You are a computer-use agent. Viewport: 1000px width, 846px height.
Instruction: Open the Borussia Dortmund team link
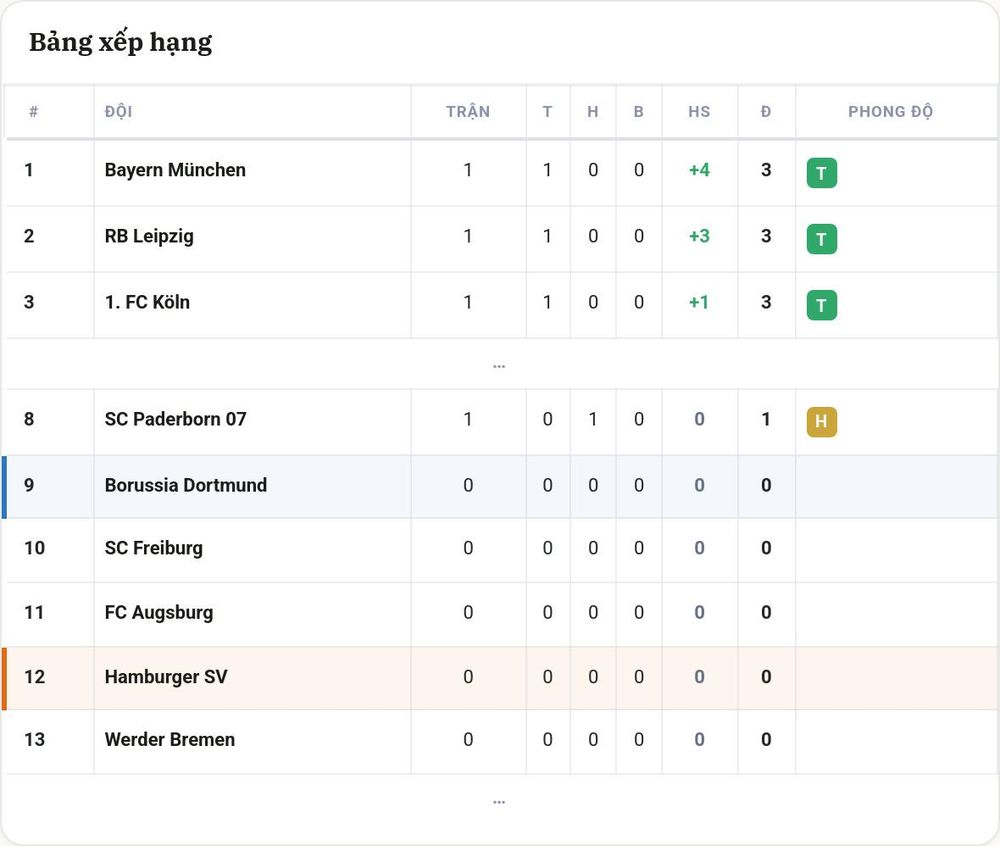pyautogui.click(x=186, y=485)
